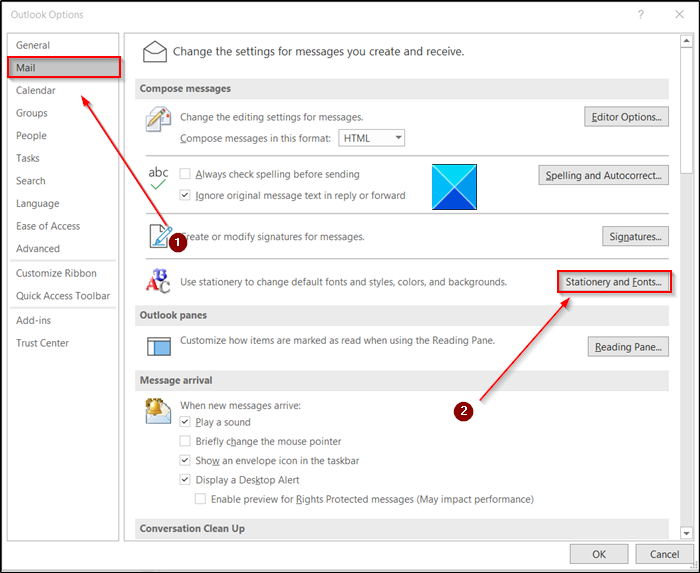The width and height of the screenshot is (700, 573).
Task: Go to the Tasks category
Action: [63, 158]
